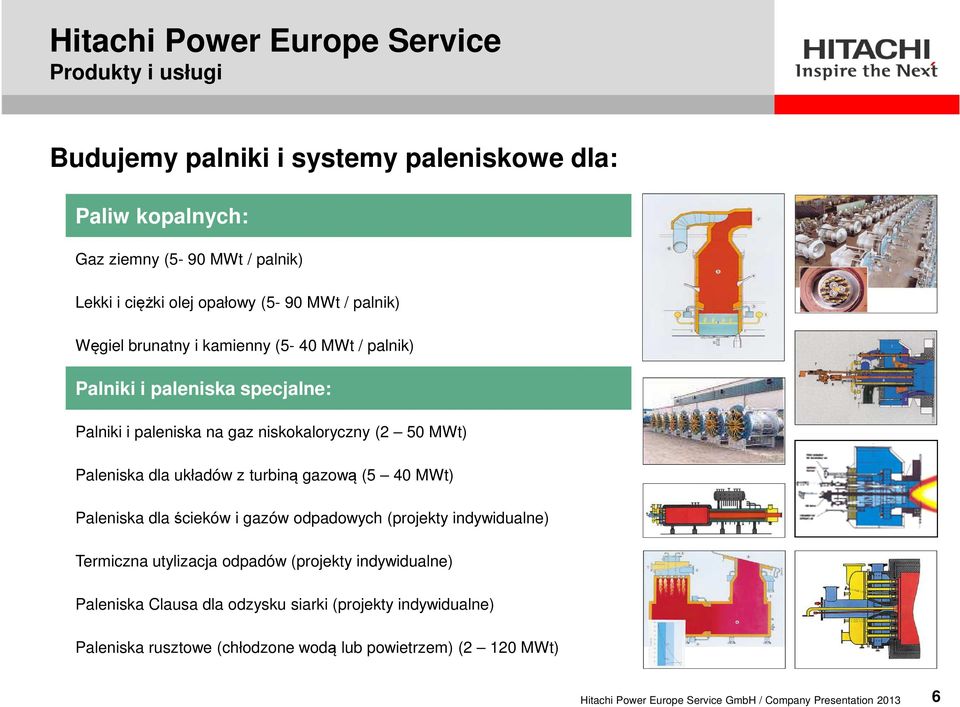Open the blue burner cross-section on grey background
This screenshot has width=960, height=707.
tap(866, 378)
